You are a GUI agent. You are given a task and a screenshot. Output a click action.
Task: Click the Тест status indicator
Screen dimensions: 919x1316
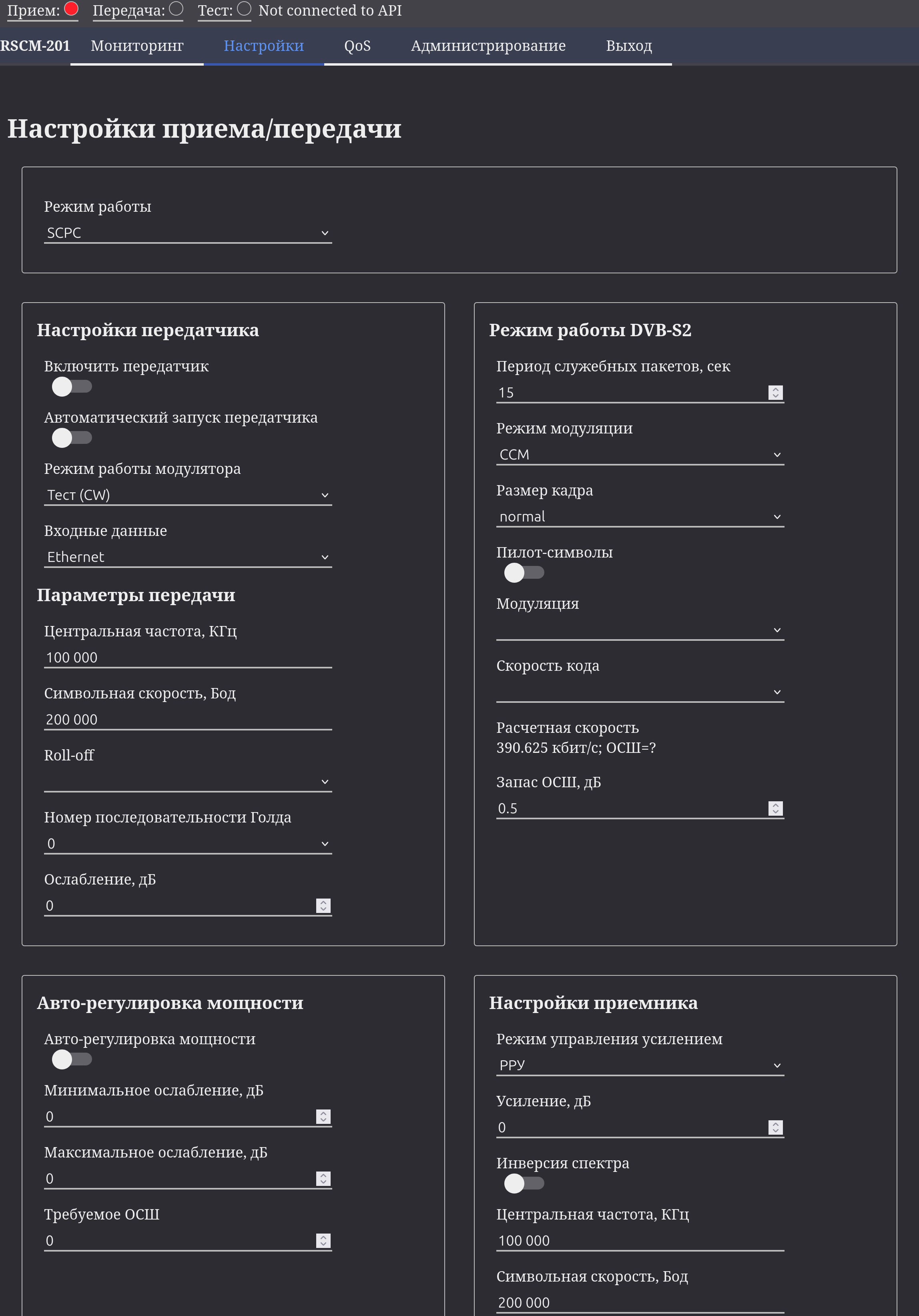click(244, 9)
